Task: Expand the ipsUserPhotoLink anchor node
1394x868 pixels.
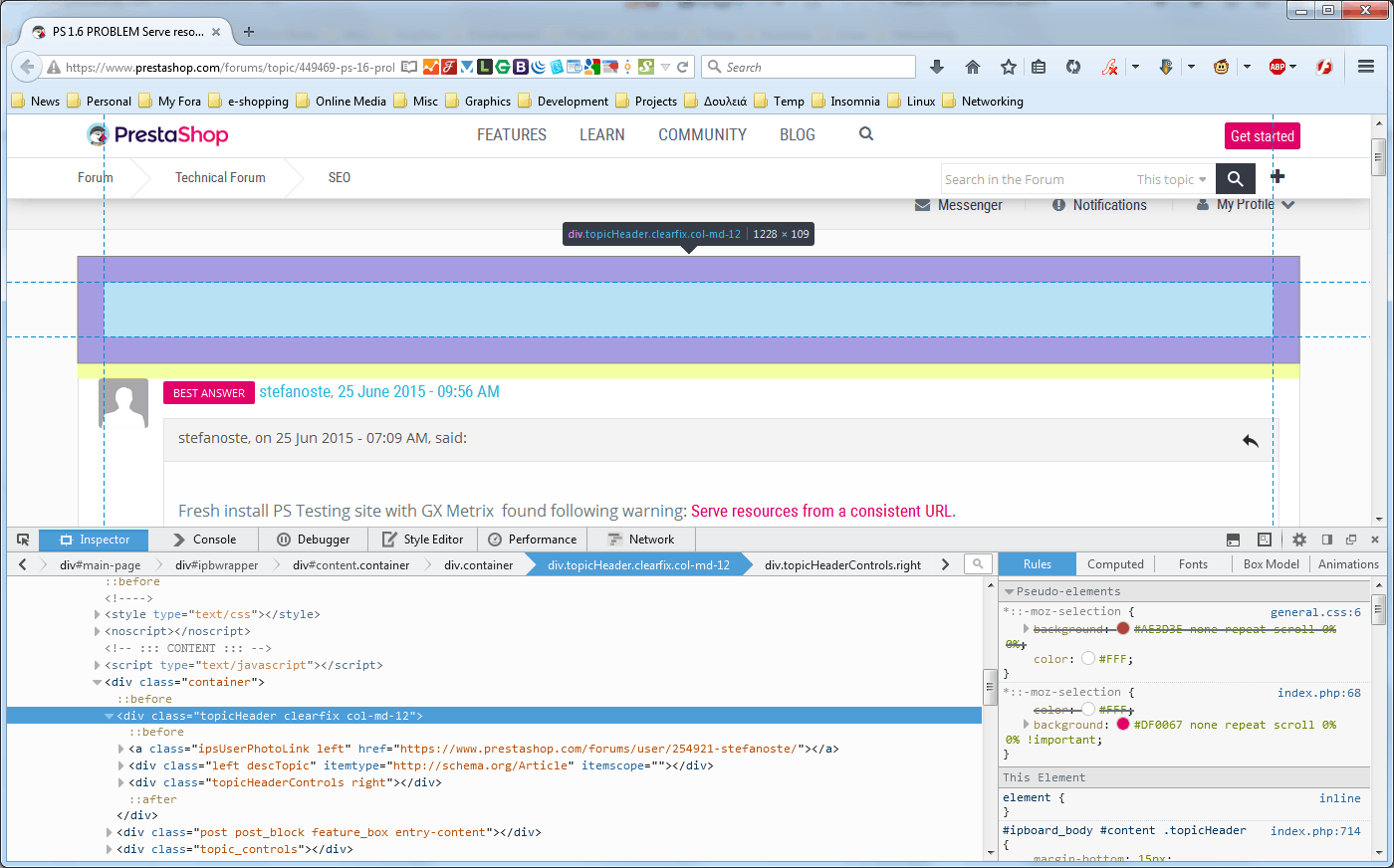Action: [x=121, y=749]
